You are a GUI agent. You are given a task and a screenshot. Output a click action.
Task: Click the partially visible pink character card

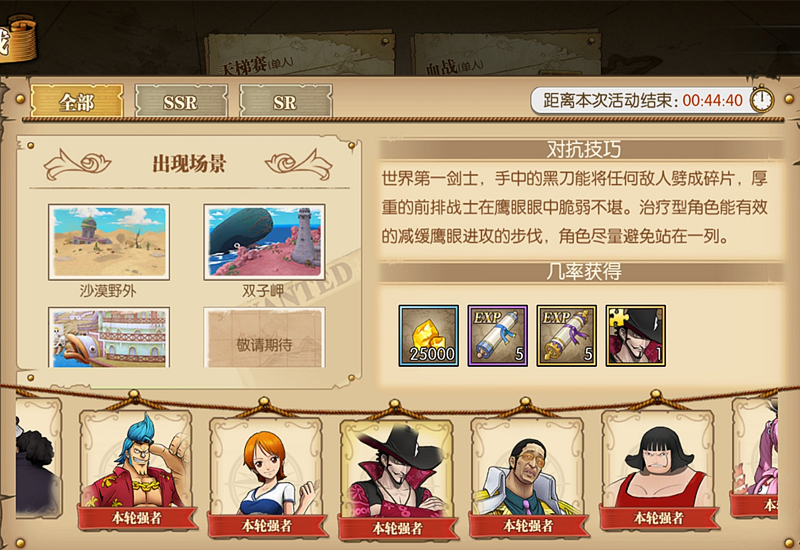[x=754, y=457]
